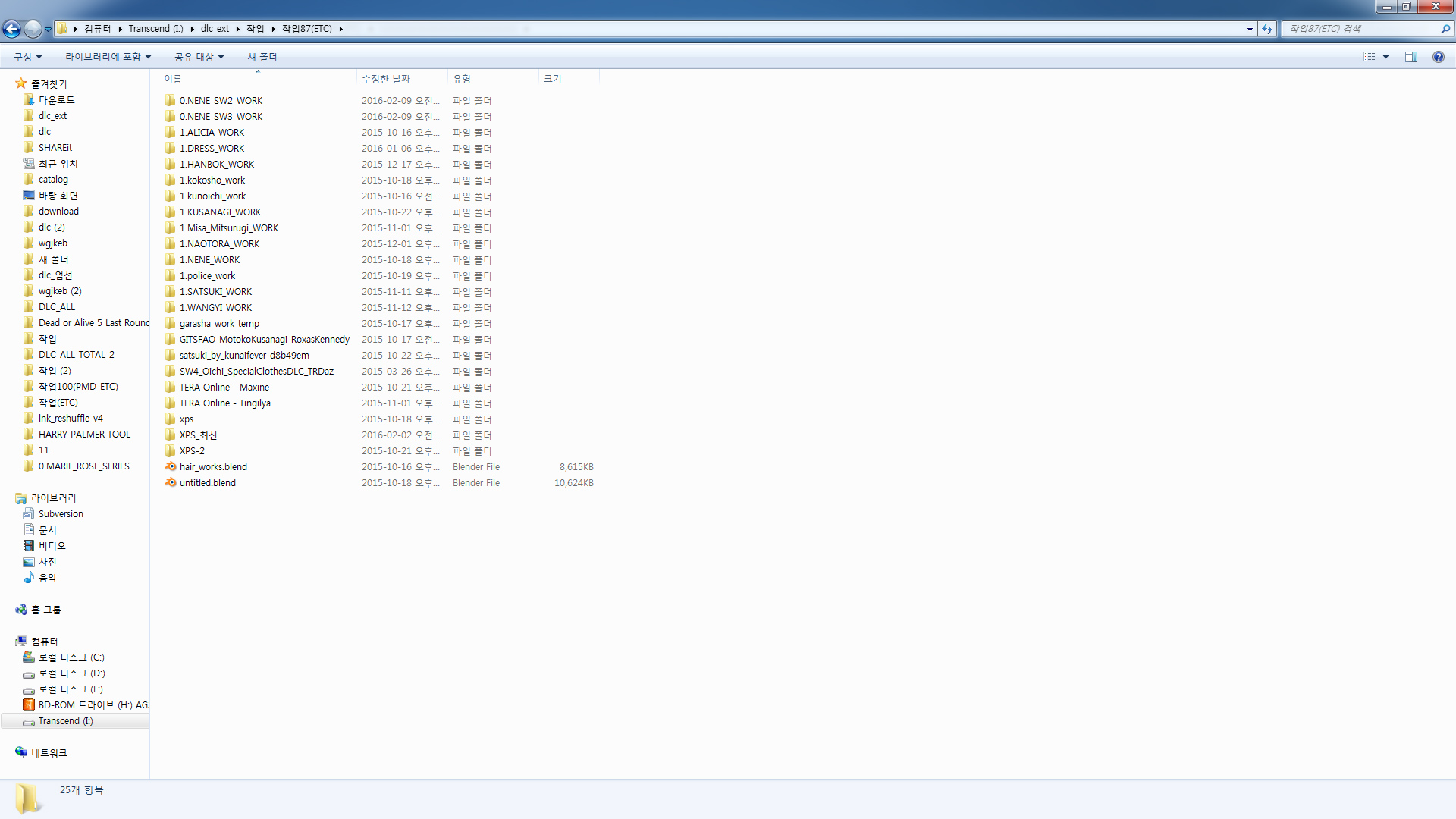1456x819 pixels.
Task: Open the recent pages dropdown arrow
Action: 48,29
